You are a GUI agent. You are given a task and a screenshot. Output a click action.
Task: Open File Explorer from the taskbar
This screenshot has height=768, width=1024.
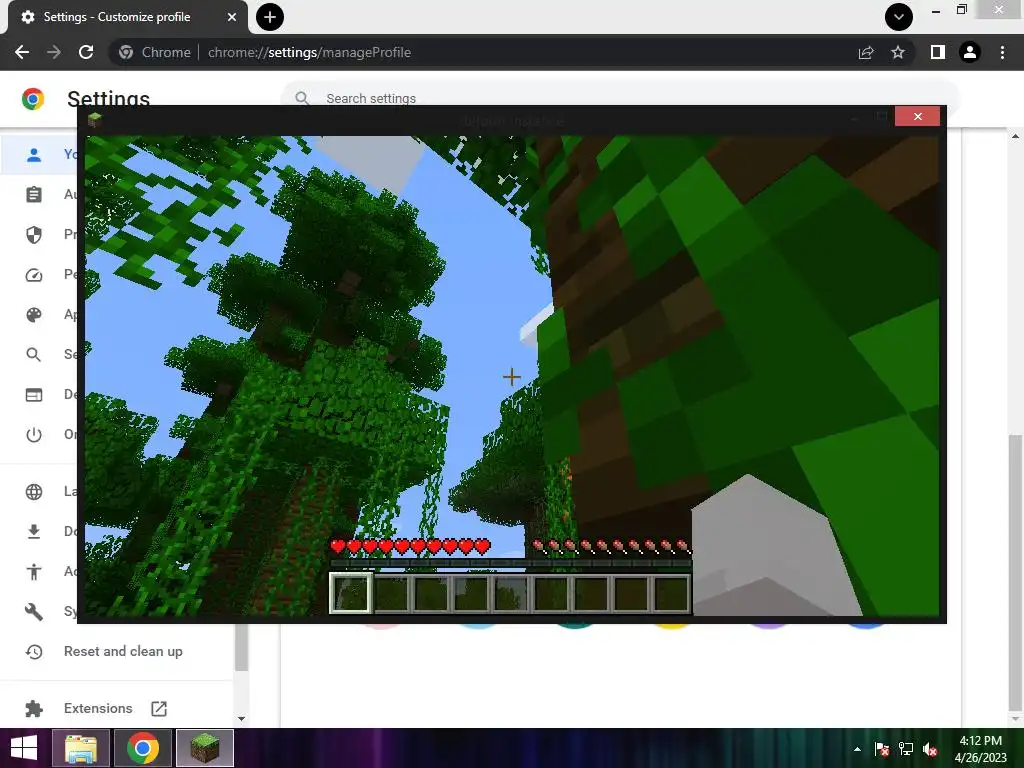point(81,748)
